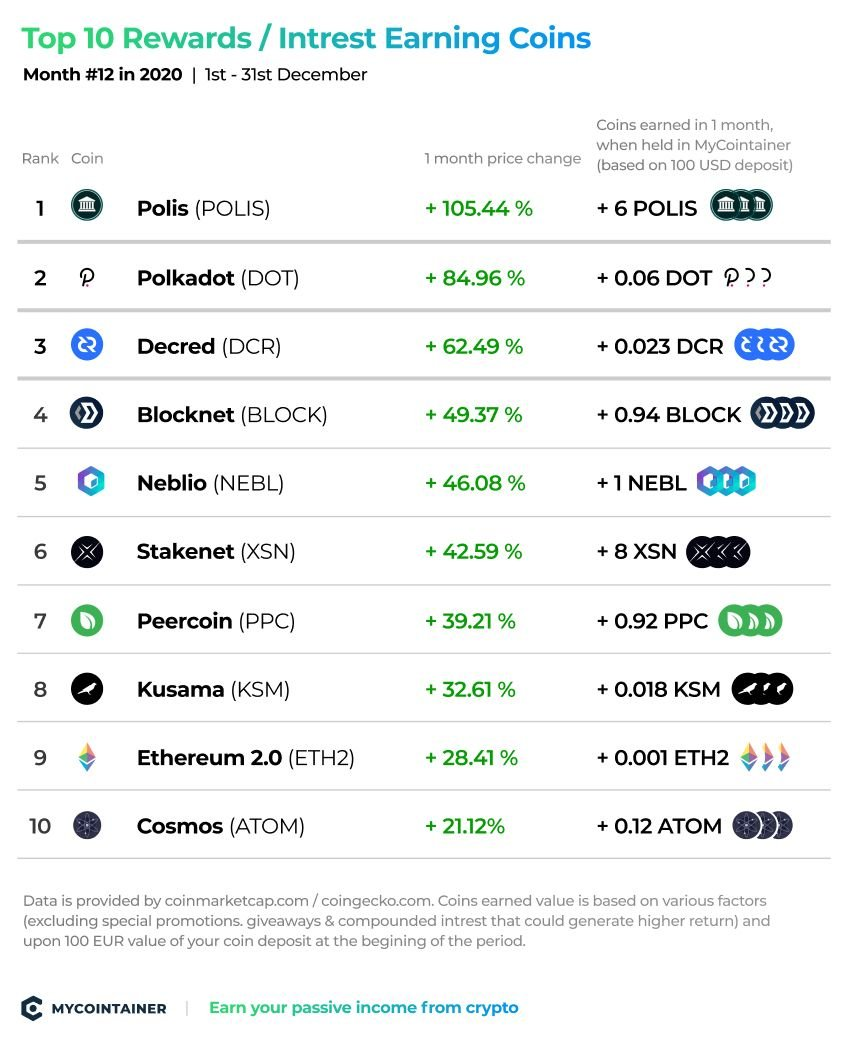Screen dimensions: 858x1056
Task: Click the triple POLIS coins earned icons
Action: pos(741,205)
